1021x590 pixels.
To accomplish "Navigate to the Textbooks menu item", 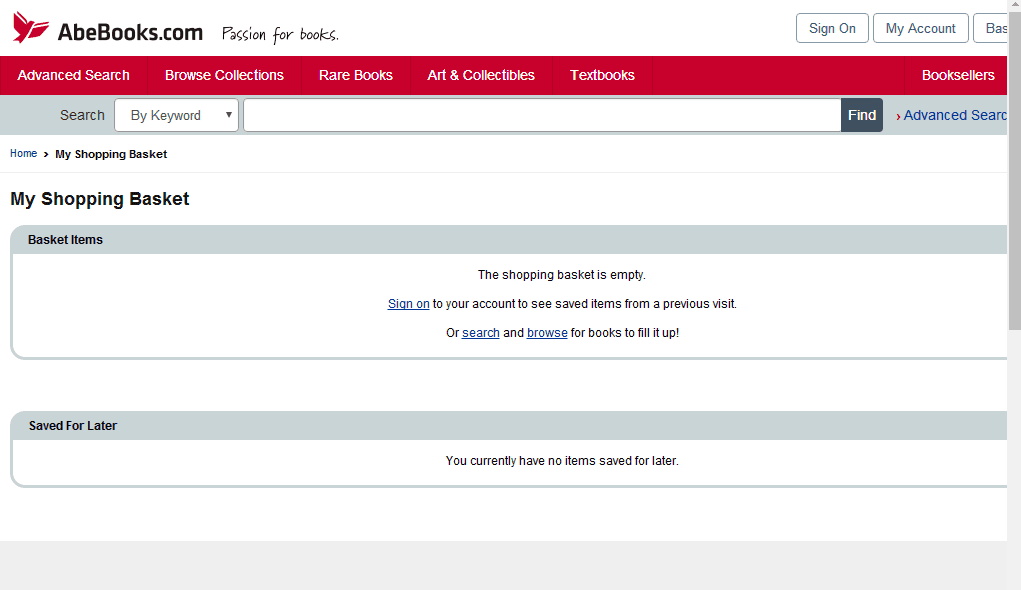I will click(x=602, y=75).
